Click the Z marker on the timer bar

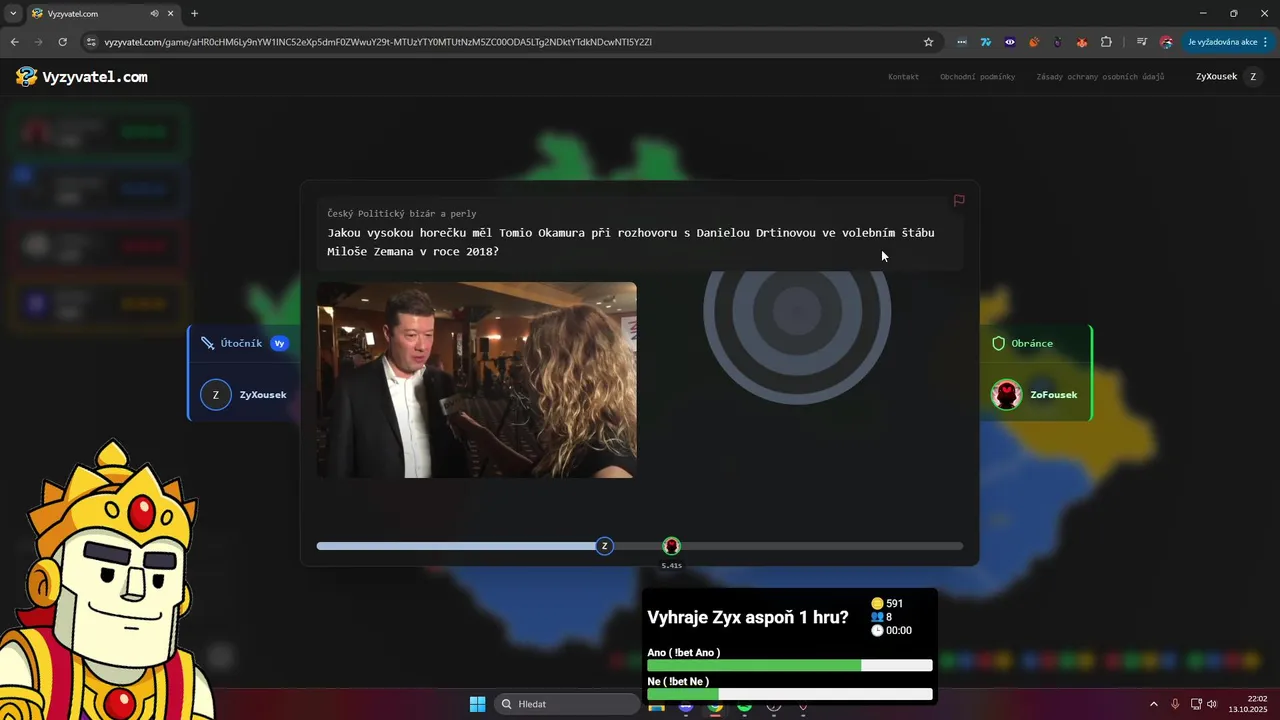click(604, 546)
